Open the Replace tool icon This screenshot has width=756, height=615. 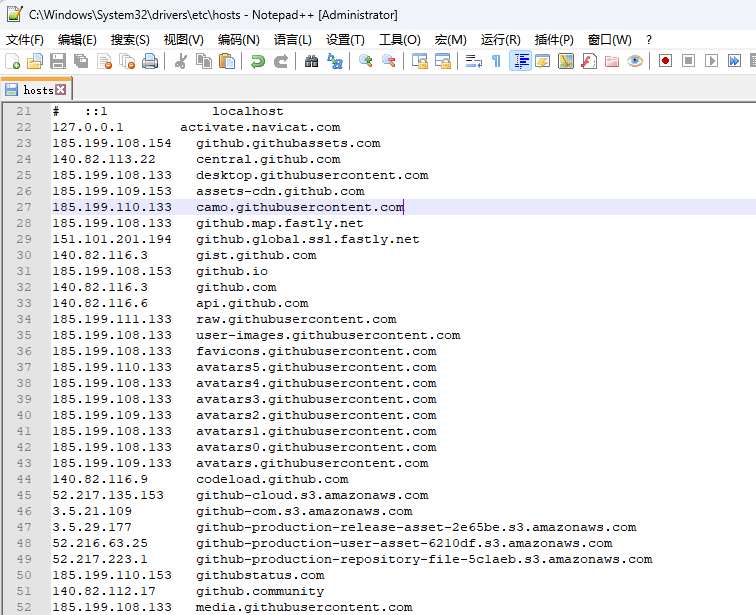tap(335, 61)
